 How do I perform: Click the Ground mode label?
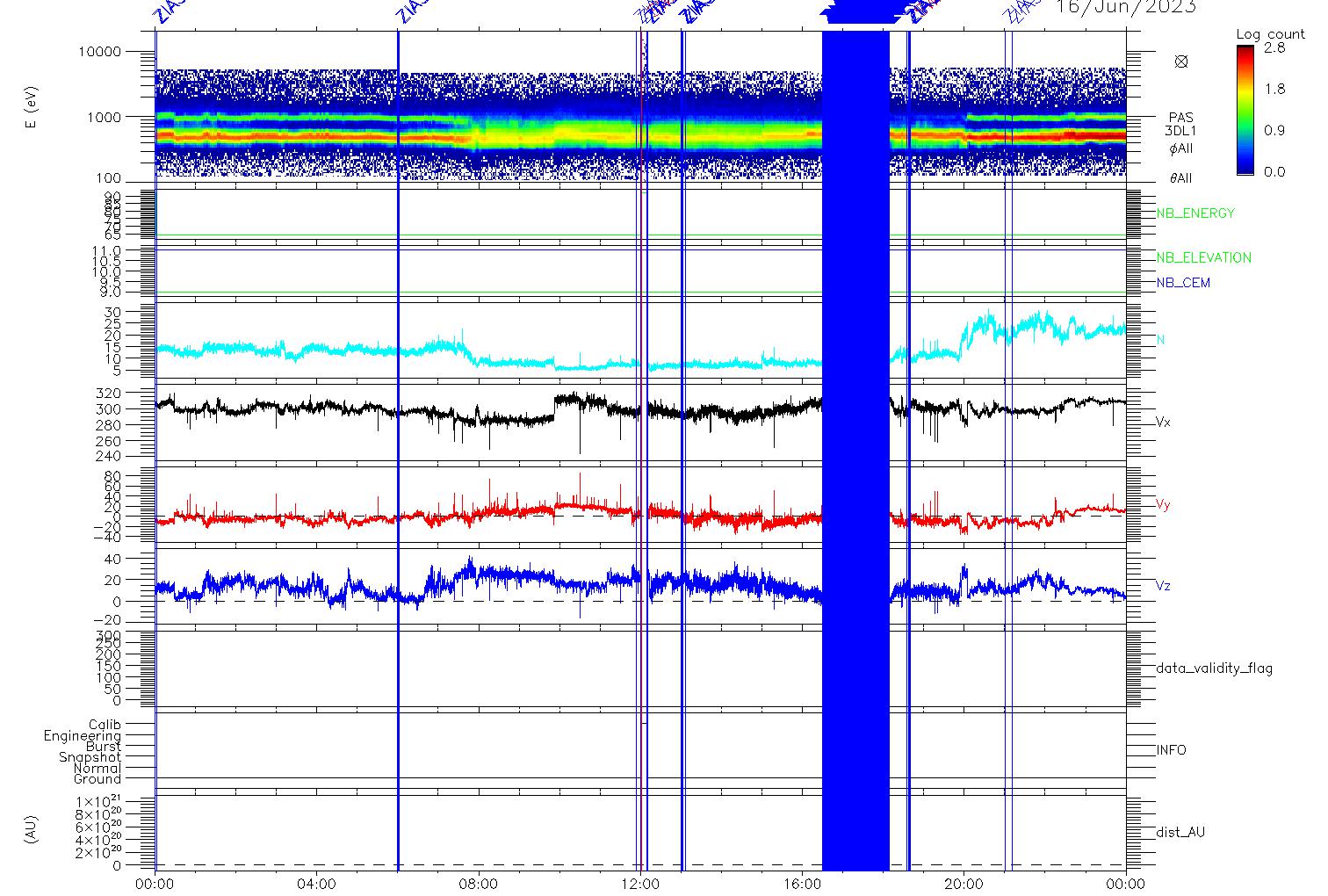97,779
